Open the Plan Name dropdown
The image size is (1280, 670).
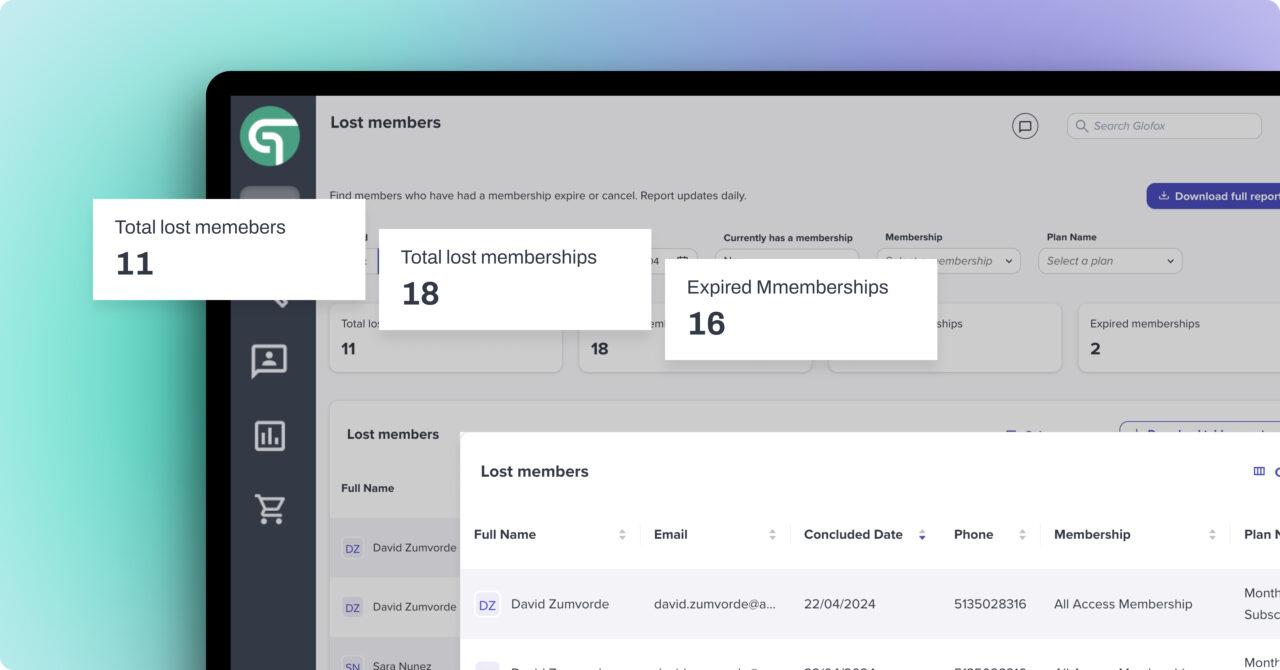(1110, 260)
